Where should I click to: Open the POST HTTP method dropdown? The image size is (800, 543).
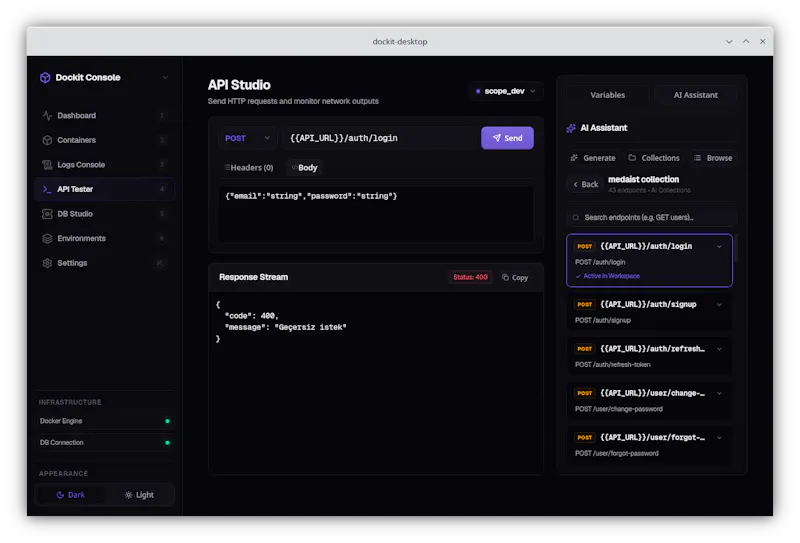(x=247, y=138)
